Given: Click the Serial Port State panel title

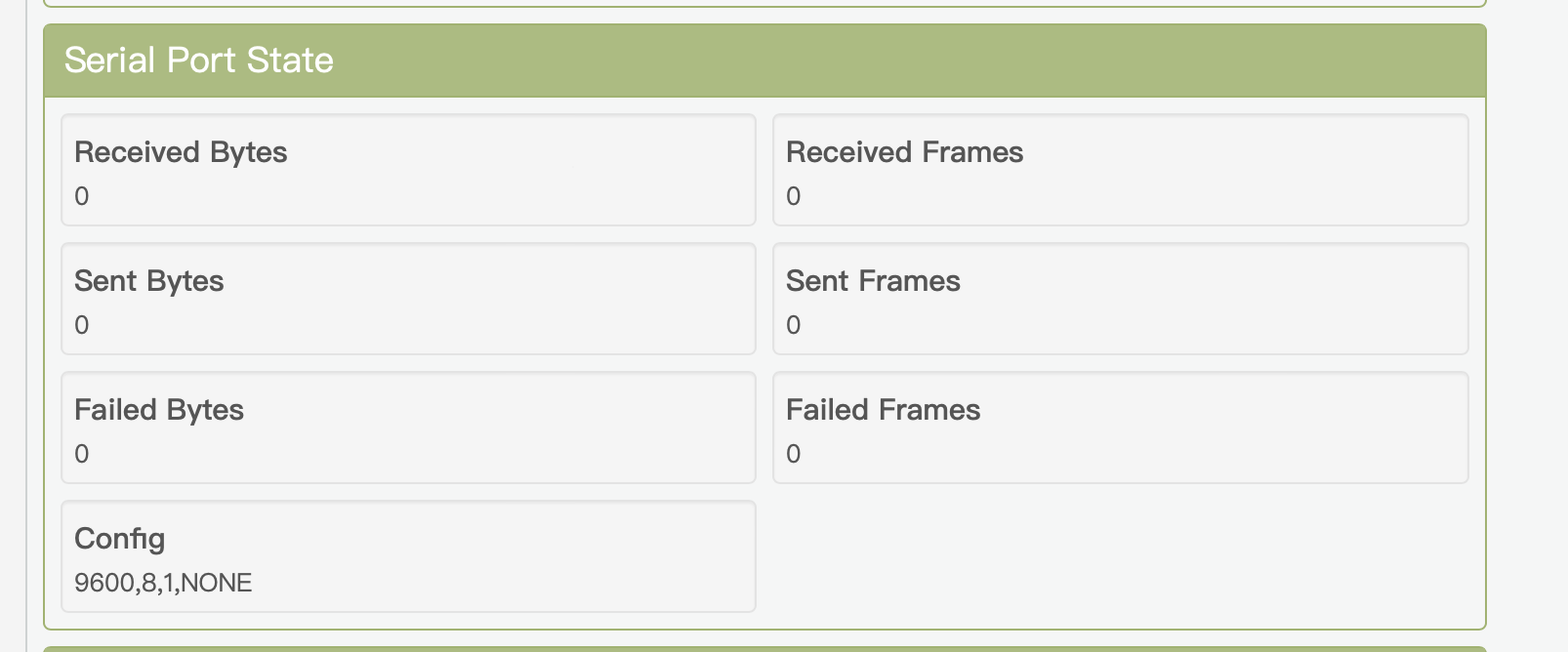Looking at the screenshot, I should (x=199, y=61).
